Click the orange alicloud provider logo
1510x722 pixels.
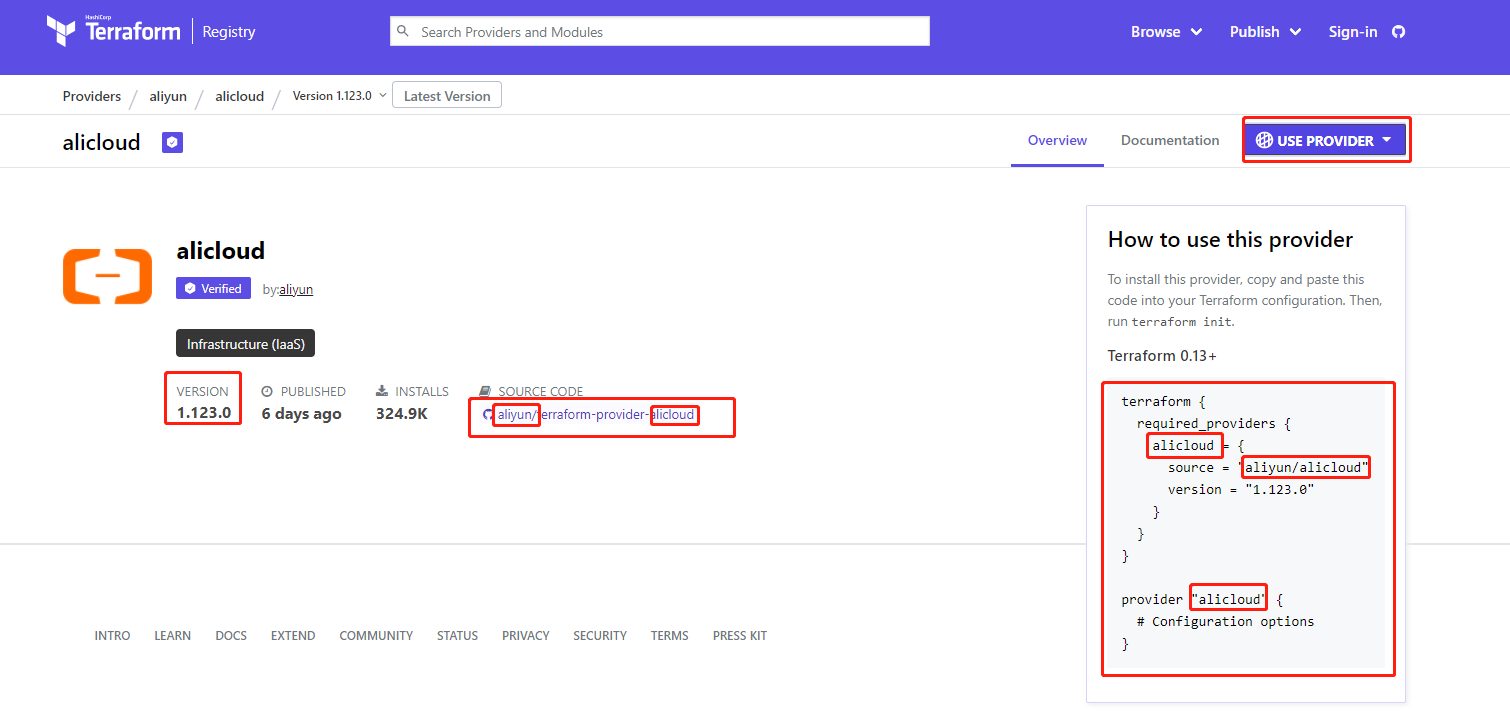(x=107, y=276)
